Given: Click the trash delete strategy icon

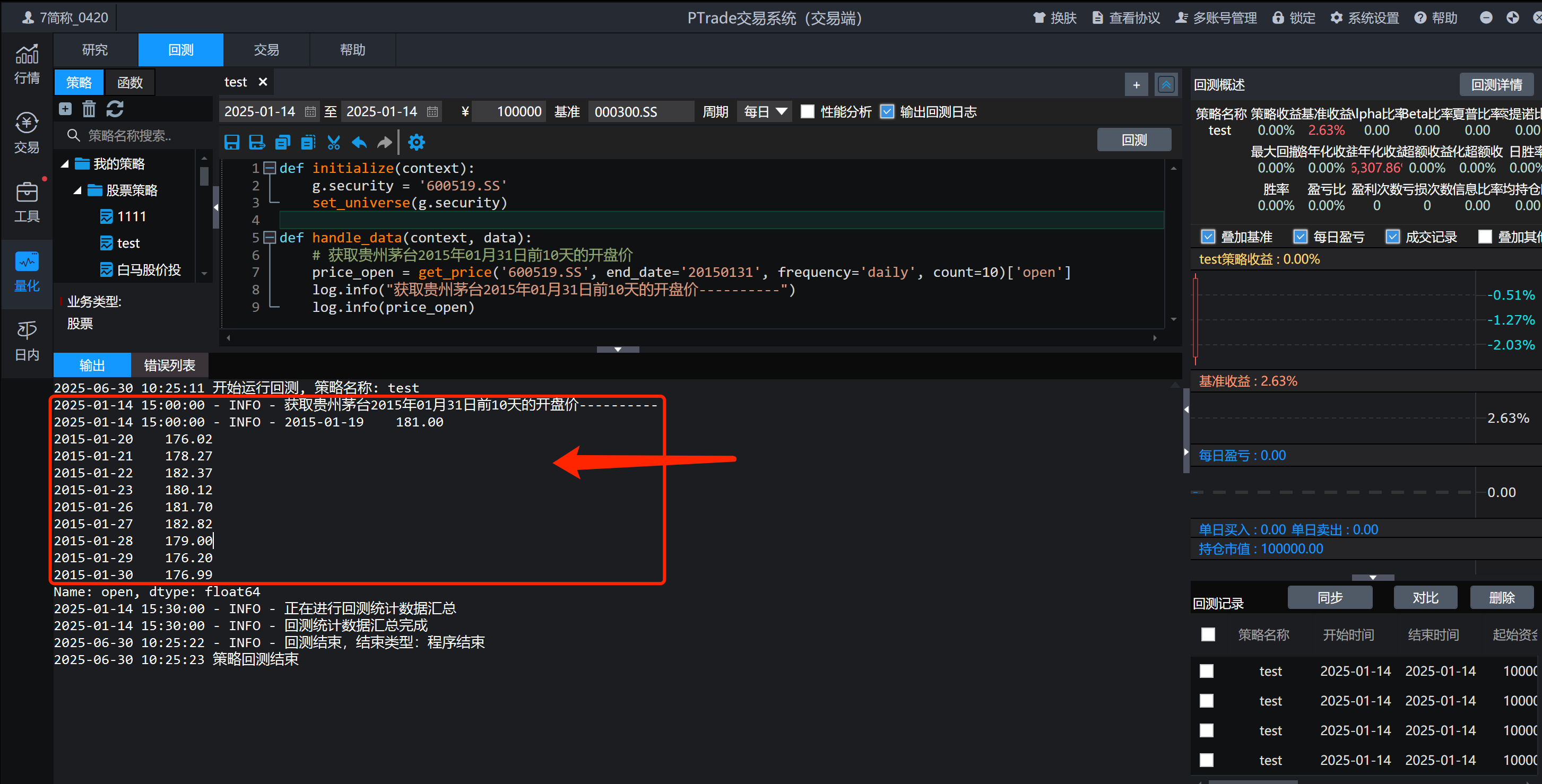Looking at the screenshot, I should (x=89, y=109).
